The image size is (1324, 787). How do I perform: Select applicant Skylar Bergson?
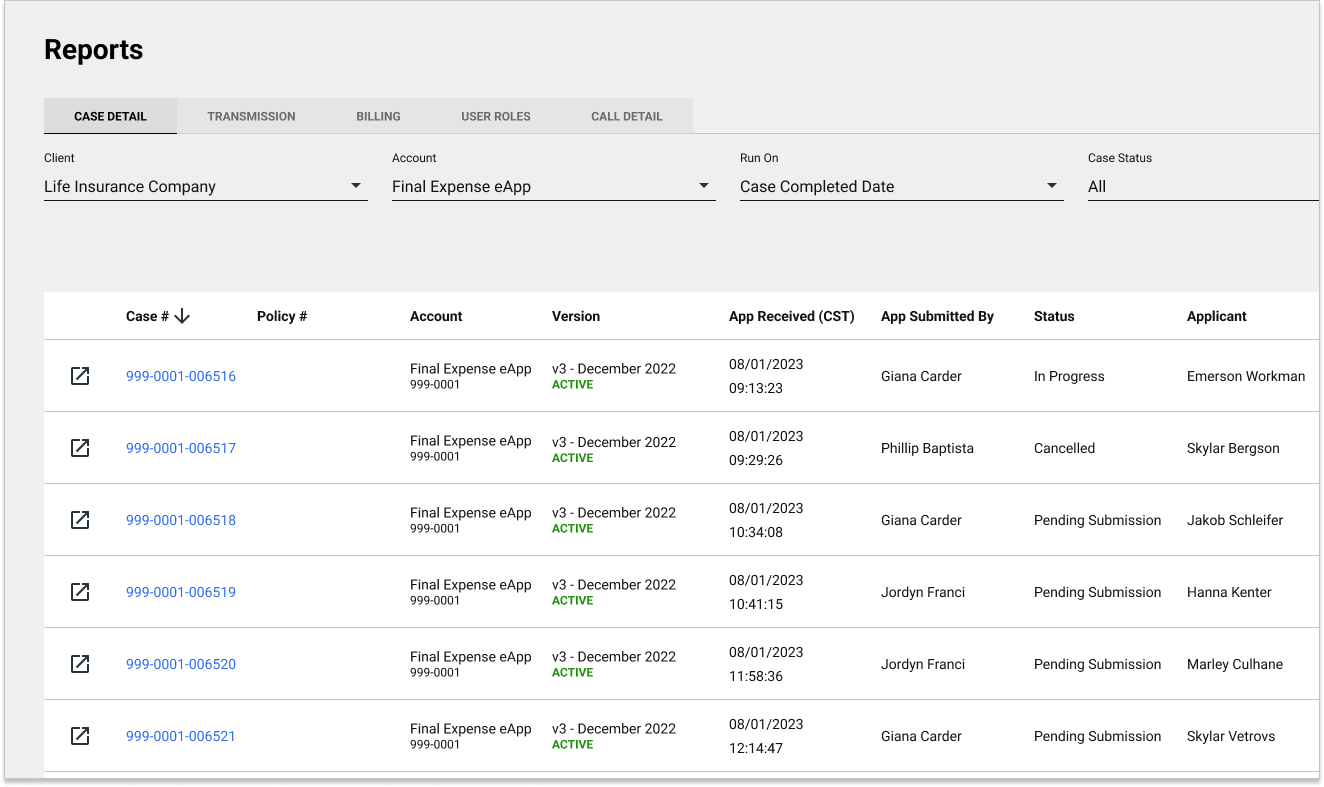point(1233,448)
